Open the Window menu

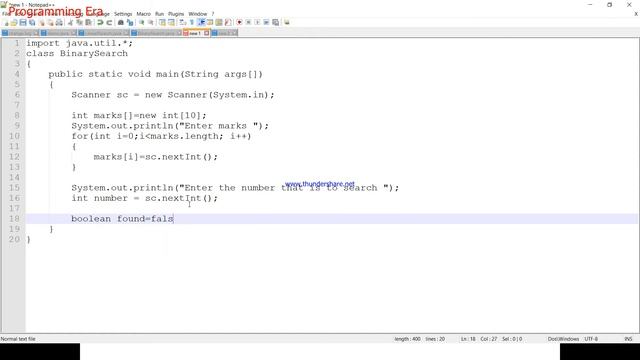click(x=198, y=14)
